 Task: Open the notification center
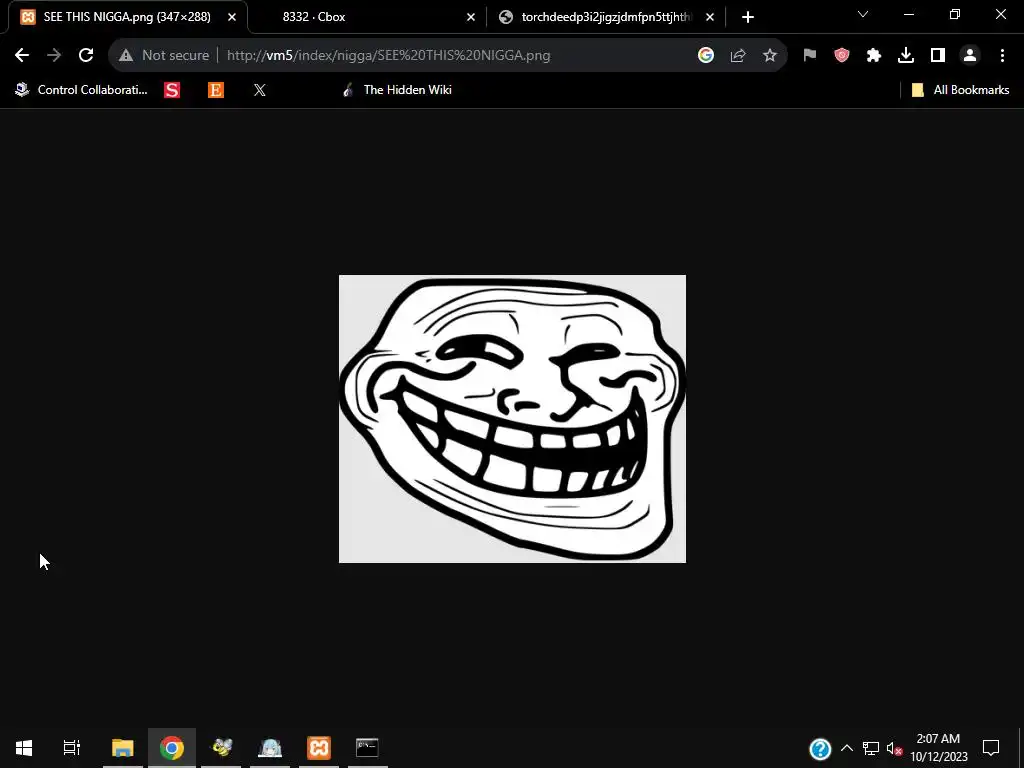point(991,748)
